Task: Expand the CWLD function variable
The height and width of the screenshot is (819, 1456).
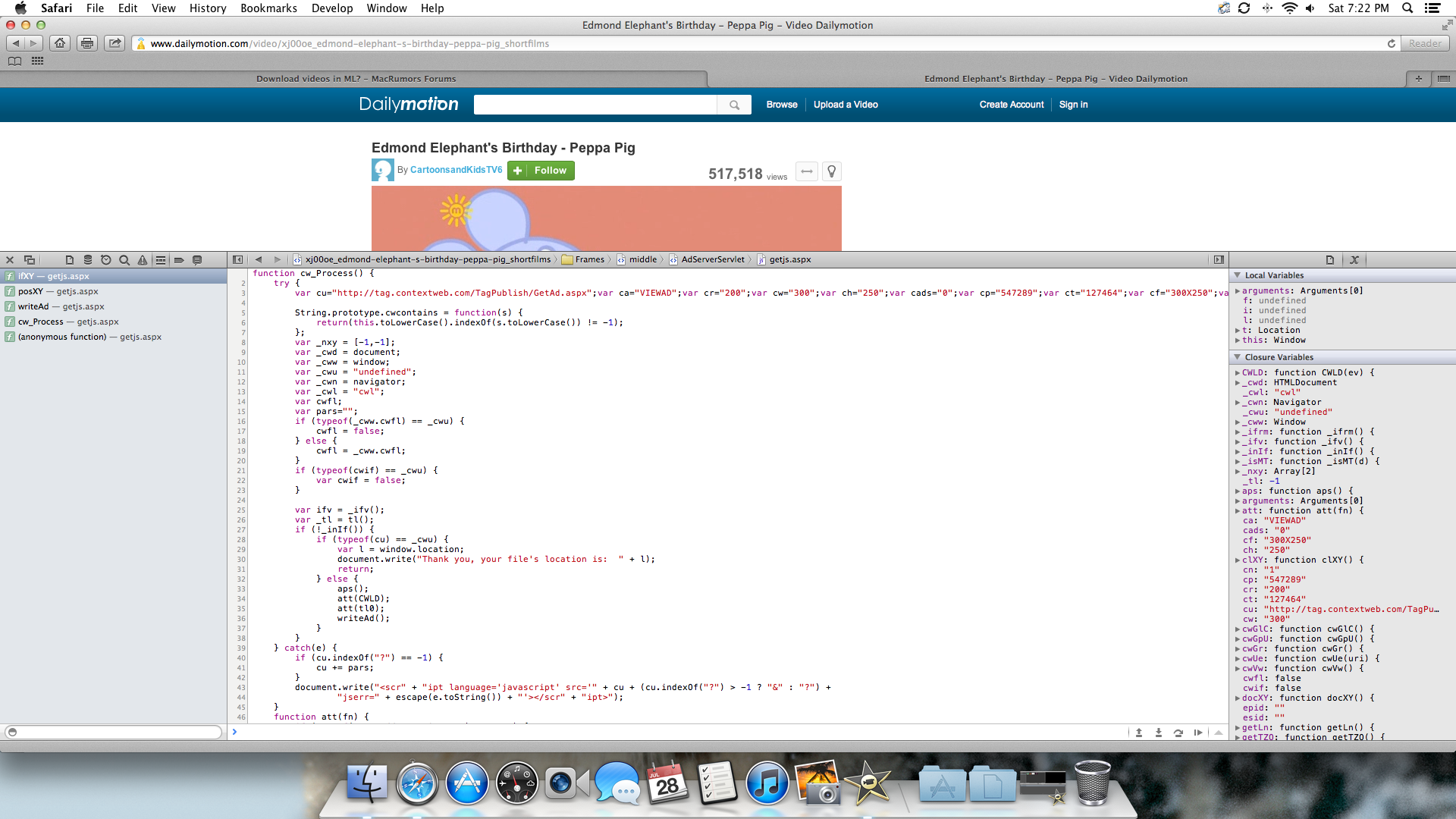Action: 1238,373
